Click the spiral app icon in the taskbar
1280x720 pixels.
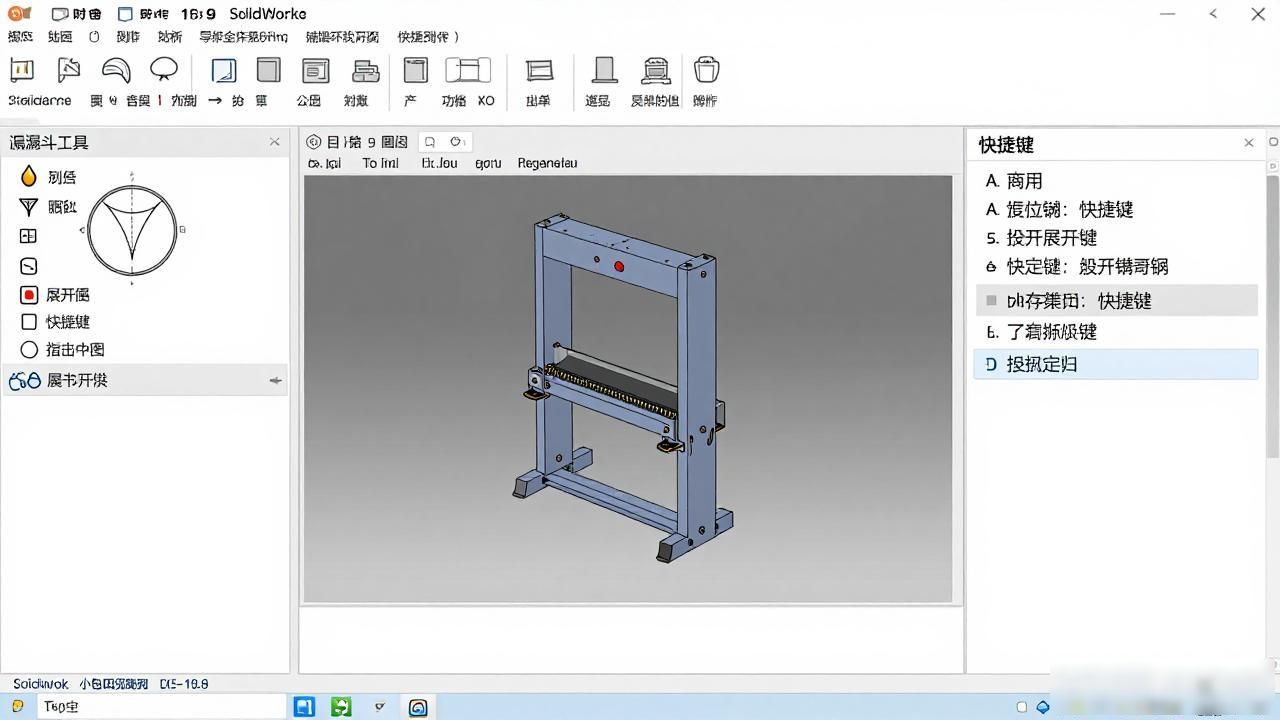418,707
